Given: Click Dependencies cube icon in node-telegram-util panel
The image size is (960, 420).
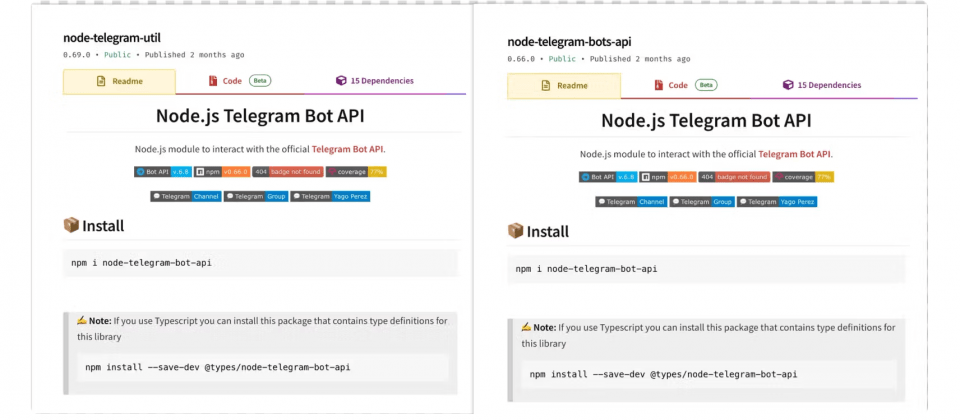Looking at the screenshot, I should 341,81.
